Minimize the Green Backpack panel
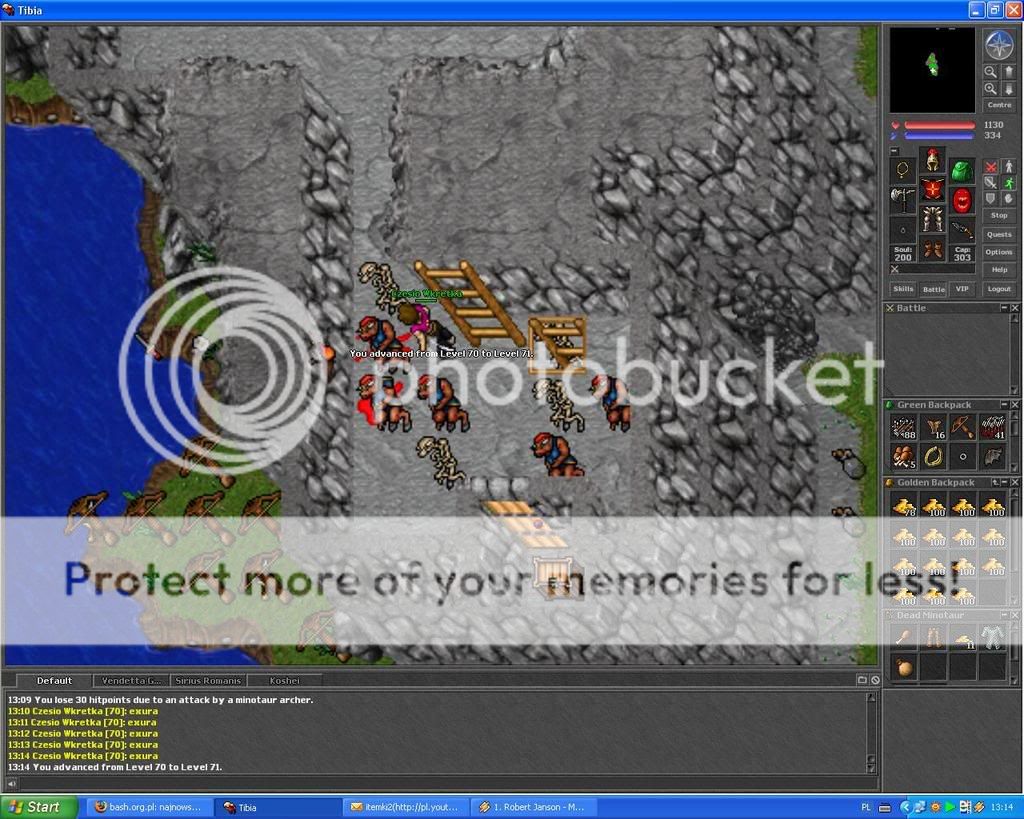The width and height of the screenshot is (1024, 819). pyautogui.click(x=1004, y=405)
